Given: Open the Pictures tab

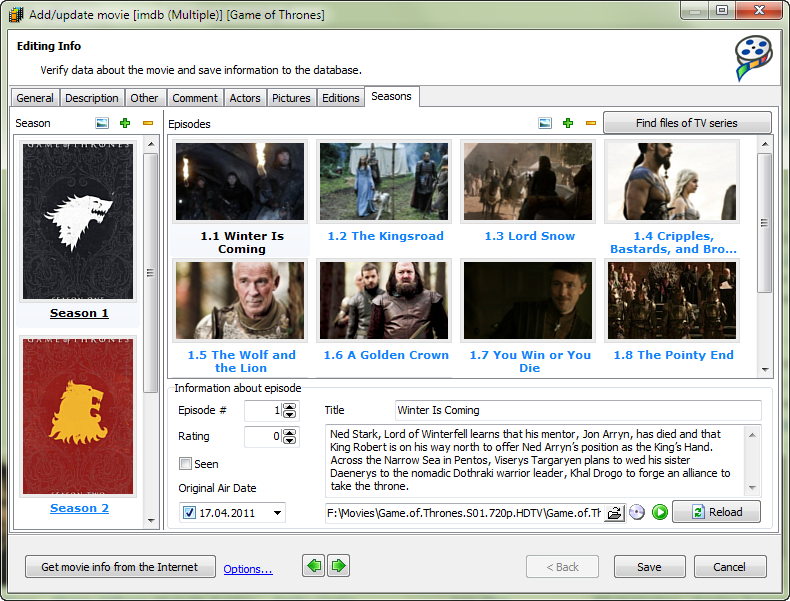Looking at the screenshot, I should [291, 98].
